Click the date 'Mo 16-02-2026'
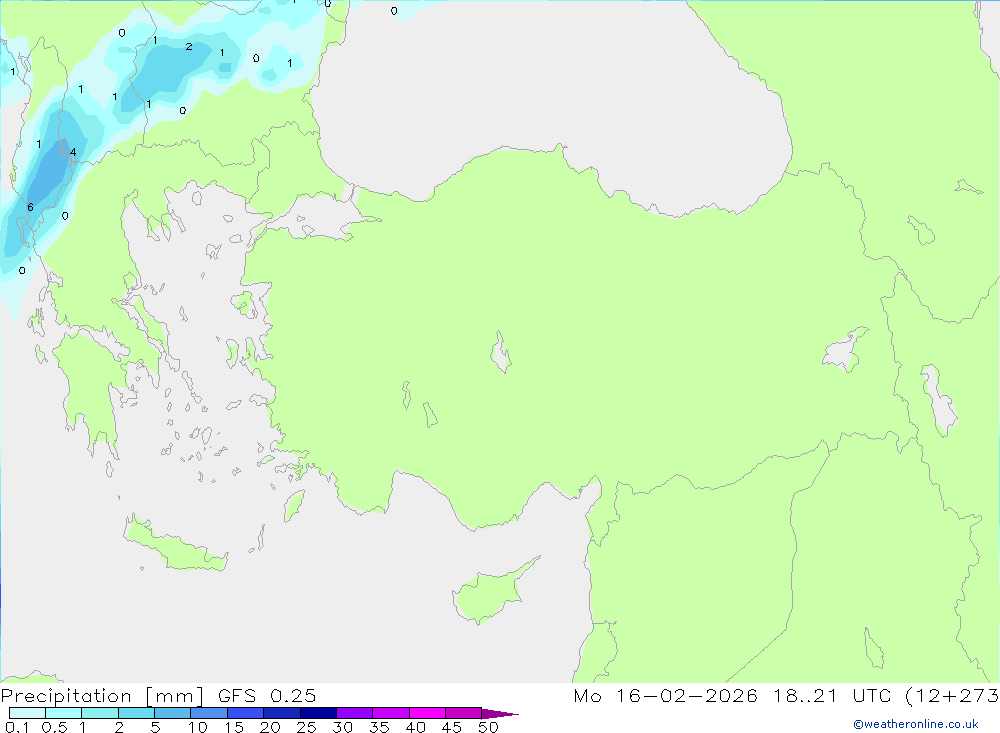The height and width of the screenshot is (733, 1000). pos(666,696)
